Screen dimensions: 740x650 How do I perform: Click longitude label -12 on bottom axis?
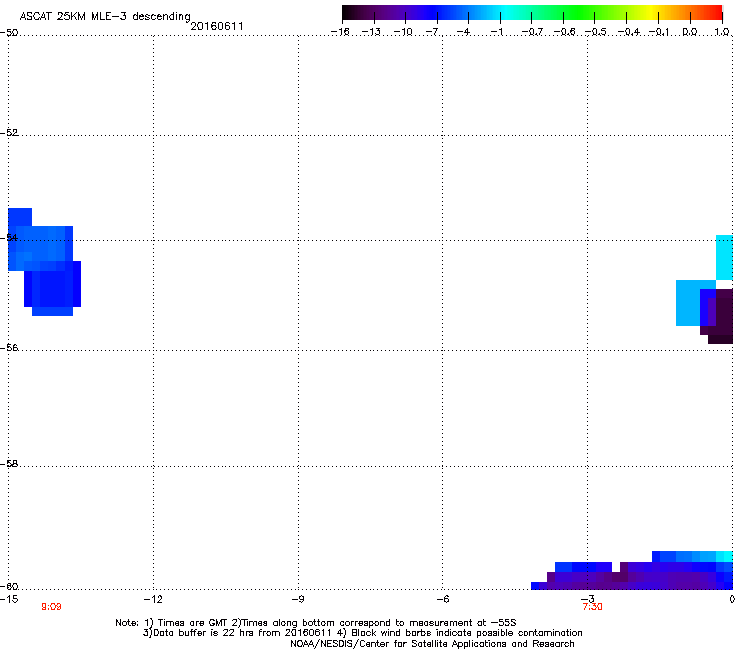[x=153, y=599]
